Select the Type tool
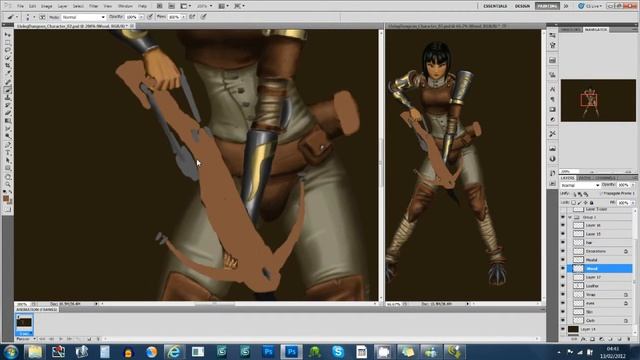 (8, 152)
